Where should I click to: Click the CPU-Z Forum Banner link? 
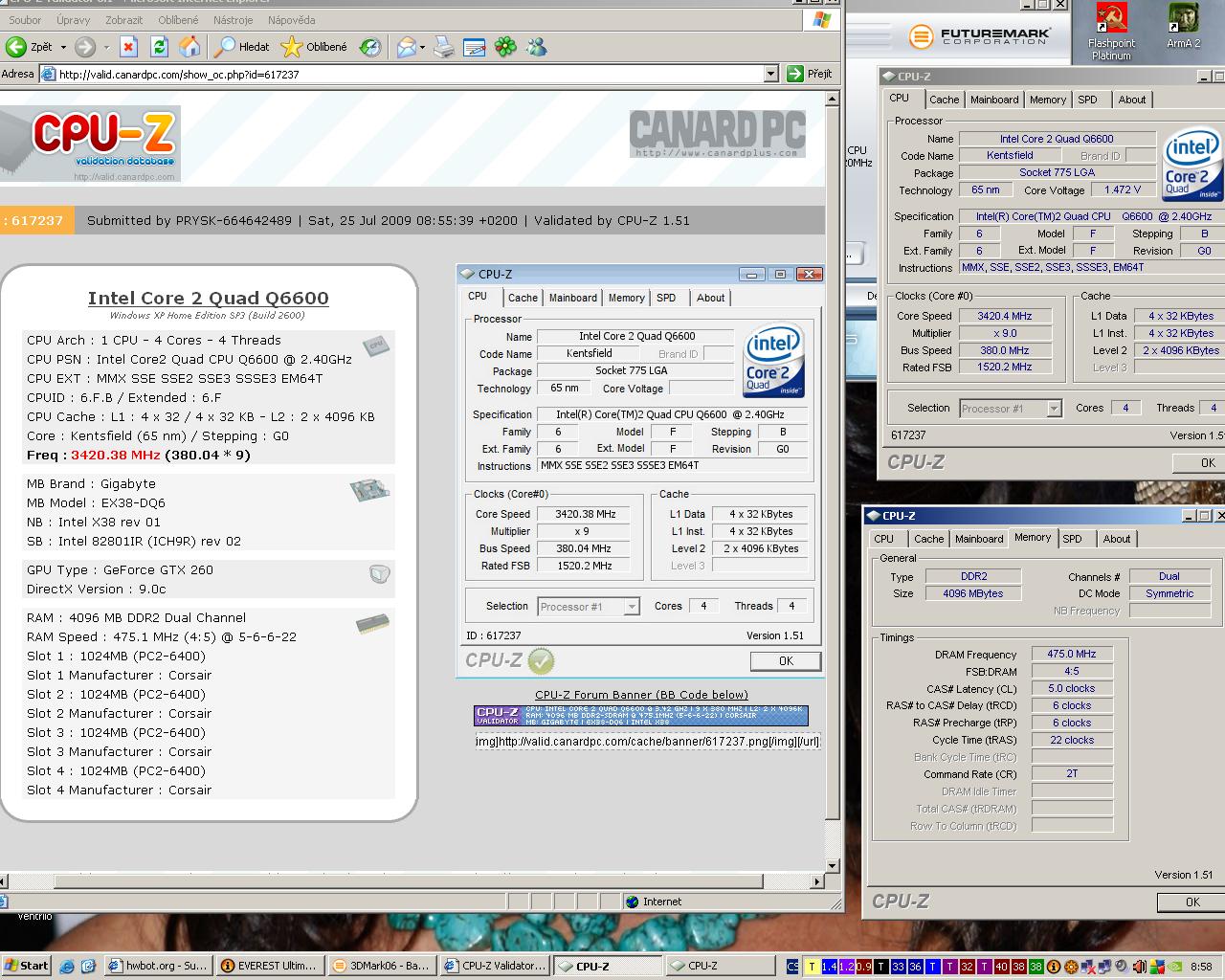[641, 695]
